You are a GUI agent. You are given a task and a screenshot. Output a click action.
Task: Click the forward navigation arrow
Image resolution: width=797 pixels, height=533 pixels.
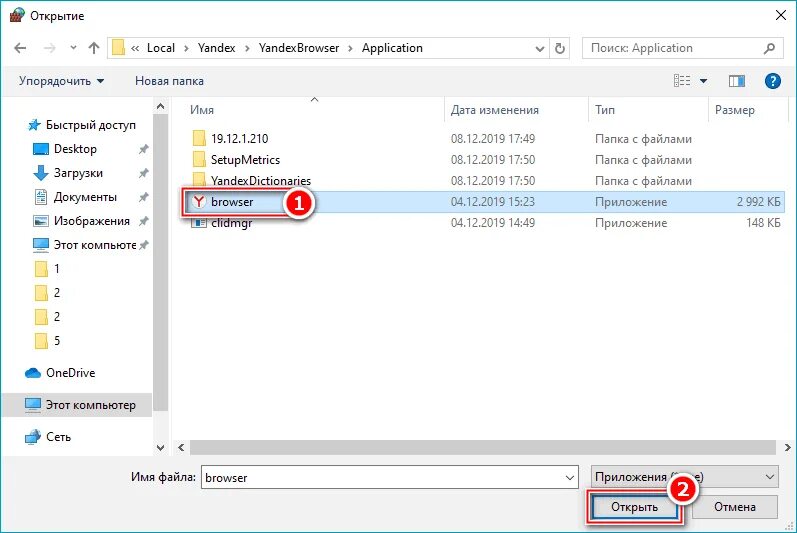[50, 48]
